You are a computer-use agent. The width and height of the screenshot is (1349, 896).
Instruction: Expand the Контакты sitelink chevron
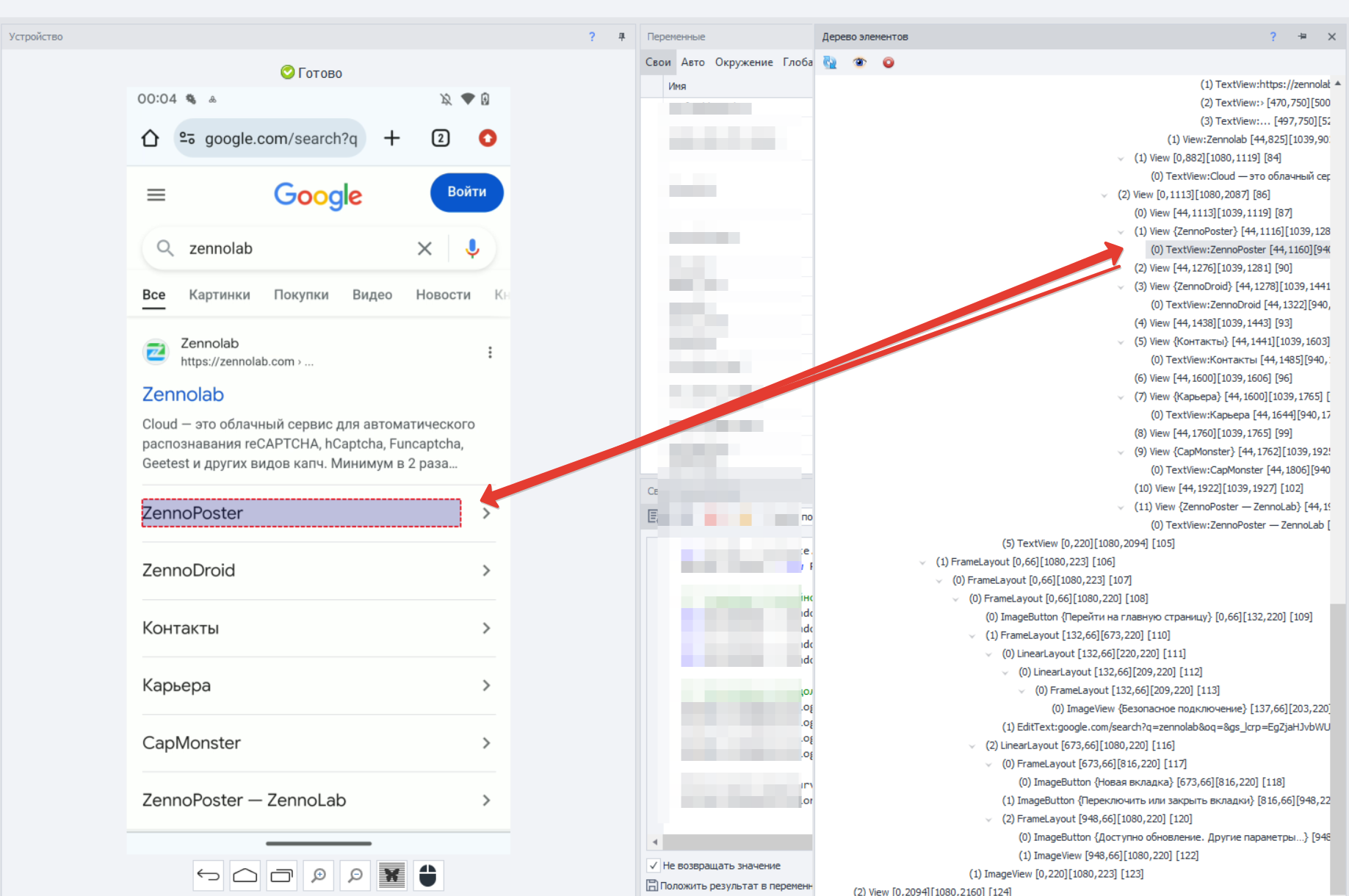click(486, 628)
